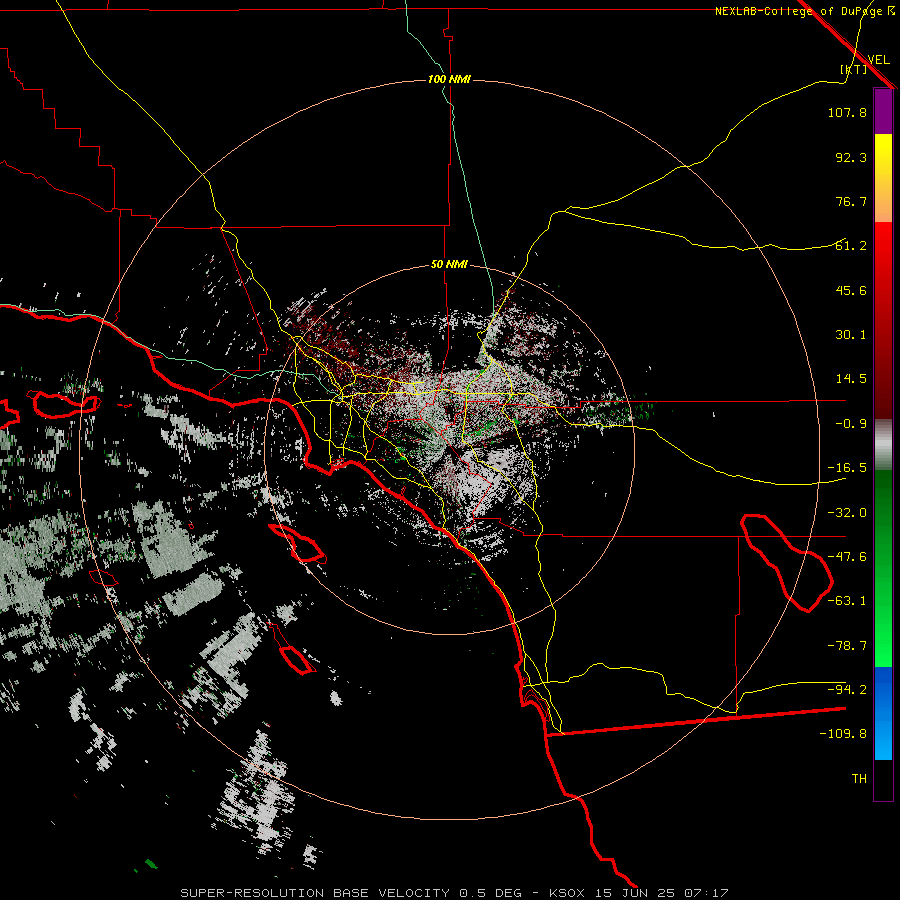Click the TH legend label
Screen dimensions: 900x900
[x=859, y=779]
